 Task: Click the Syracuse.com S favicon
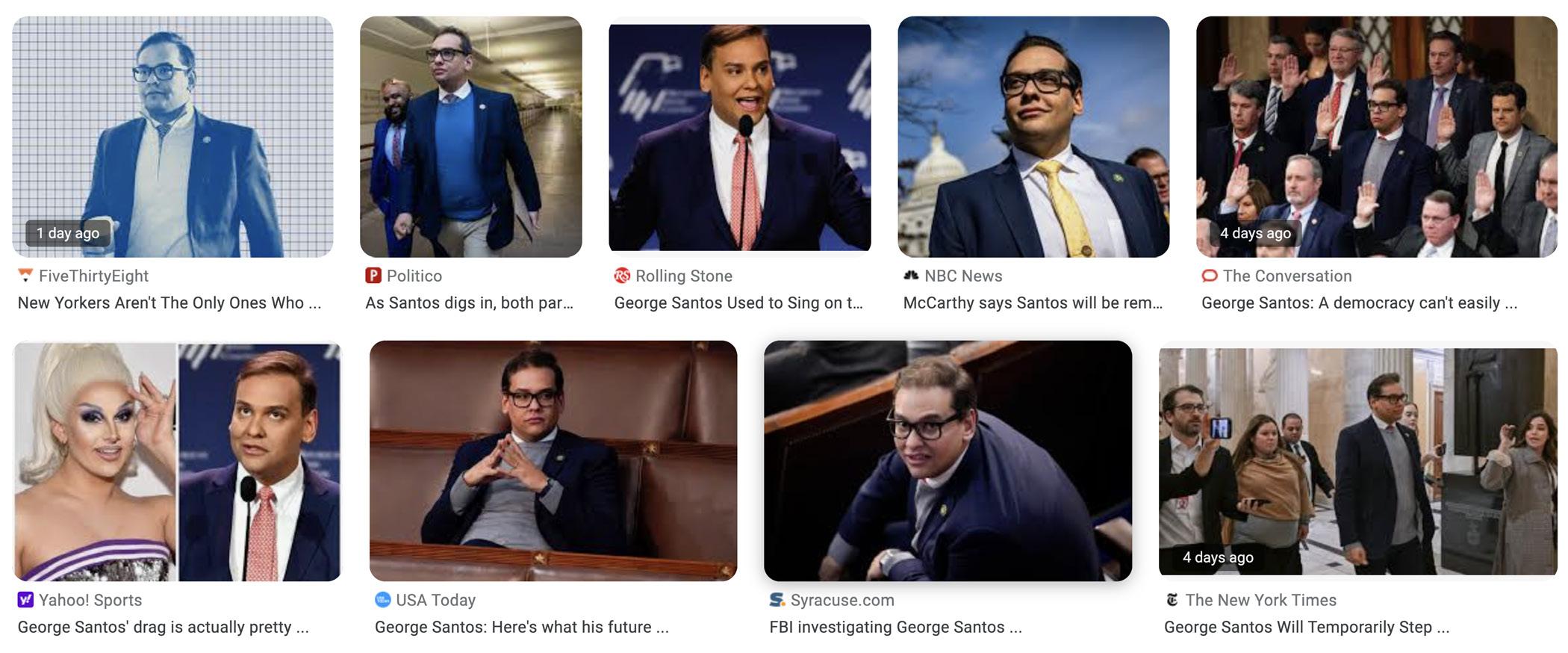(777, 600)
